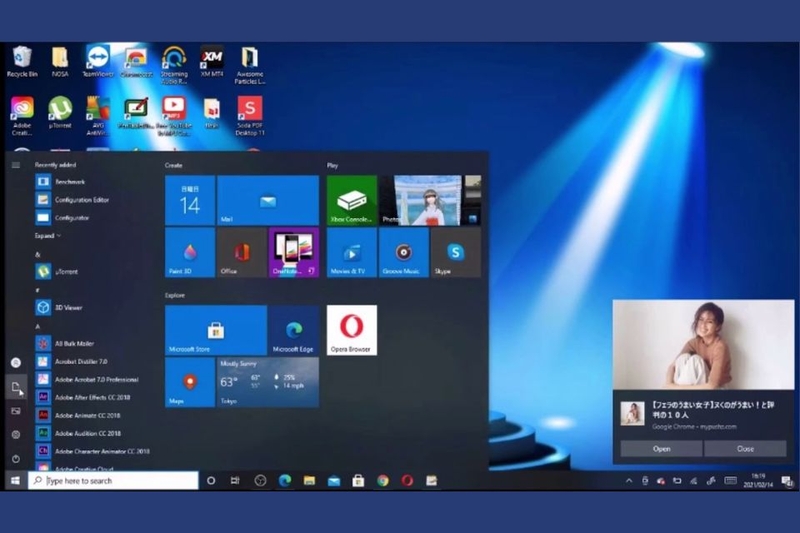Image resolution: width=800 pixels, height=533 pixels.
Task: Launch Microsoft Edge tile
Action: tap(294, 330)
